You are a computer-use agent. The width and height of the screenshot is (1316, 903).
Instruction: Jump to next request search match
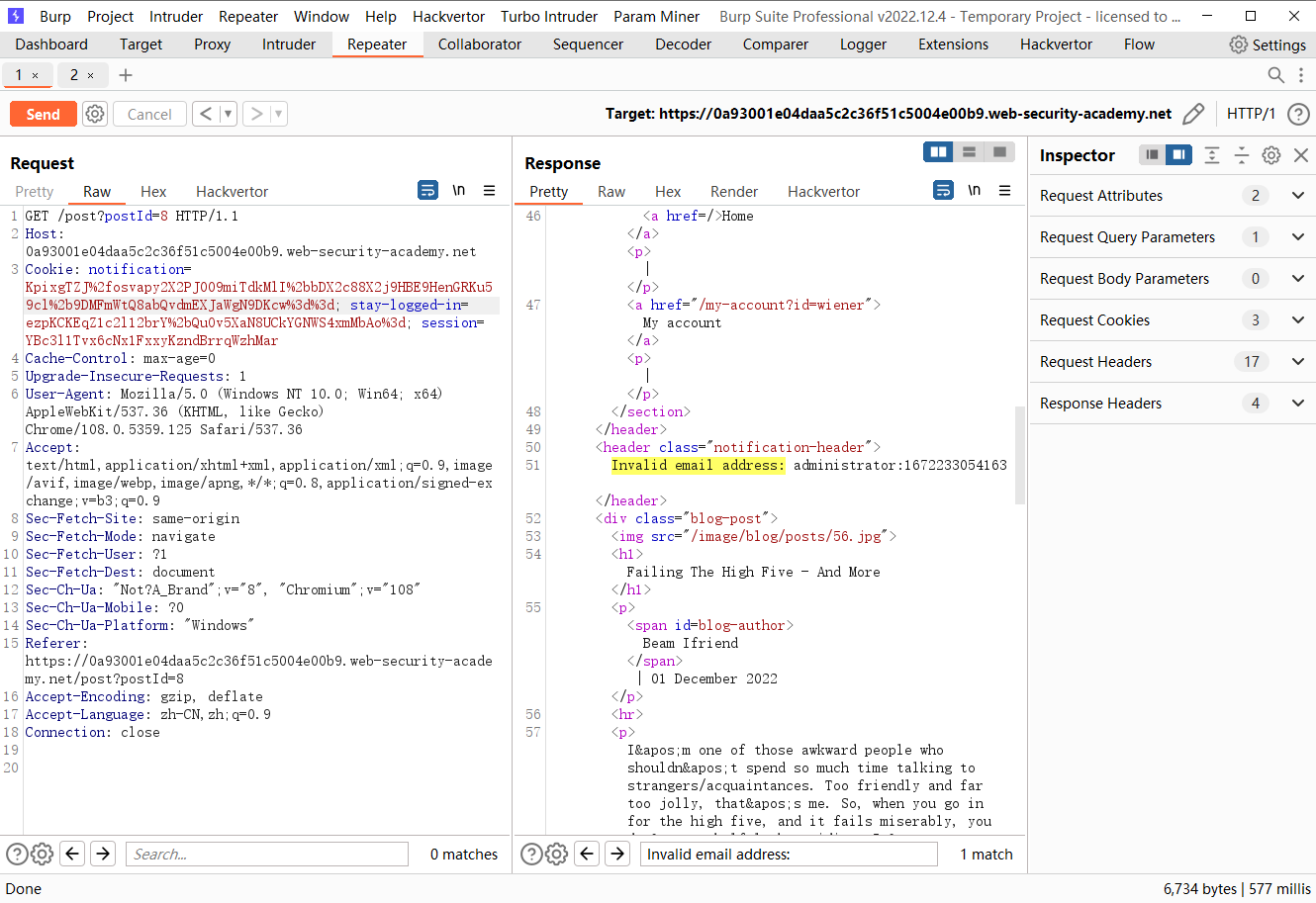tap(103, 854)
